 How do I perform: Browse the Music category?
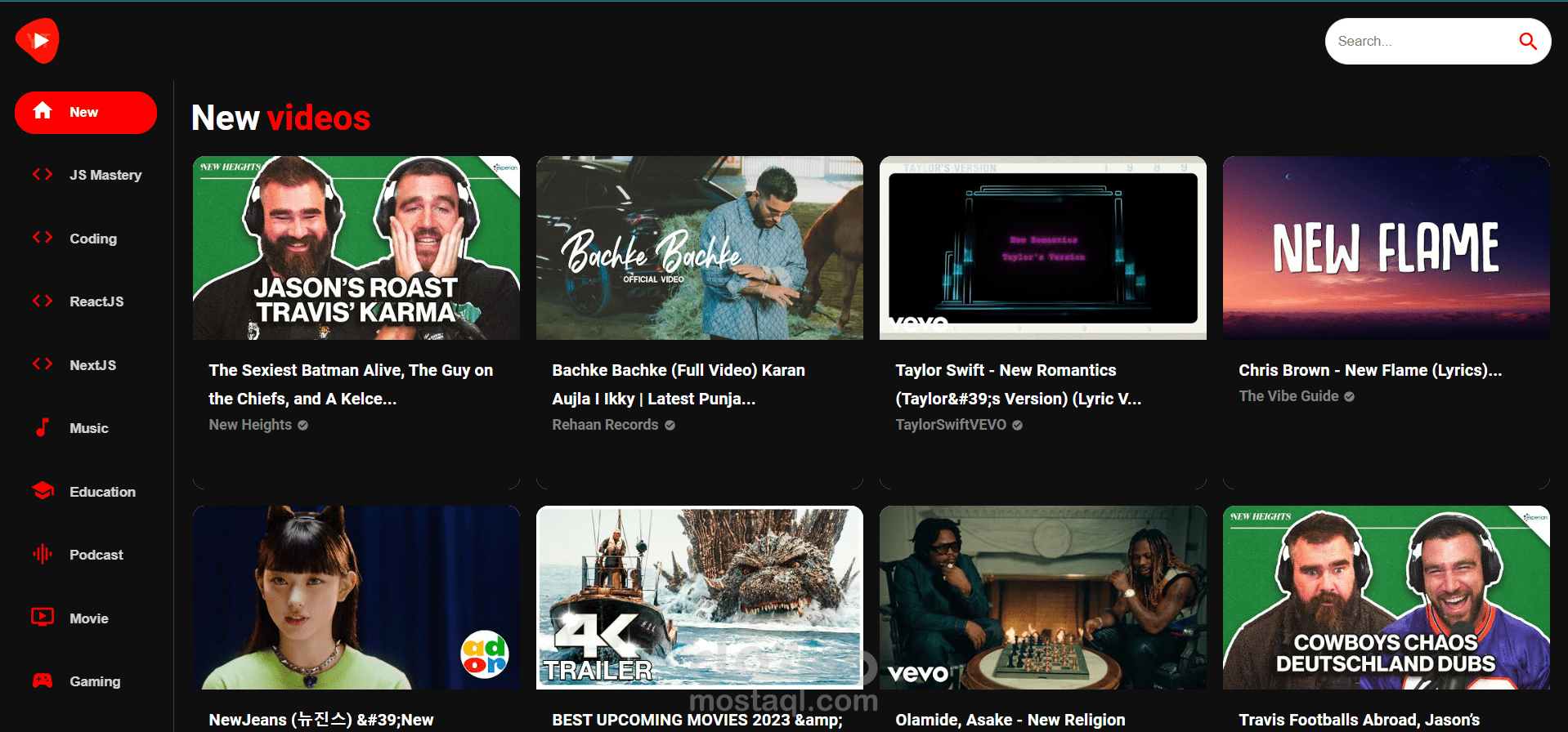click(86, 428)
